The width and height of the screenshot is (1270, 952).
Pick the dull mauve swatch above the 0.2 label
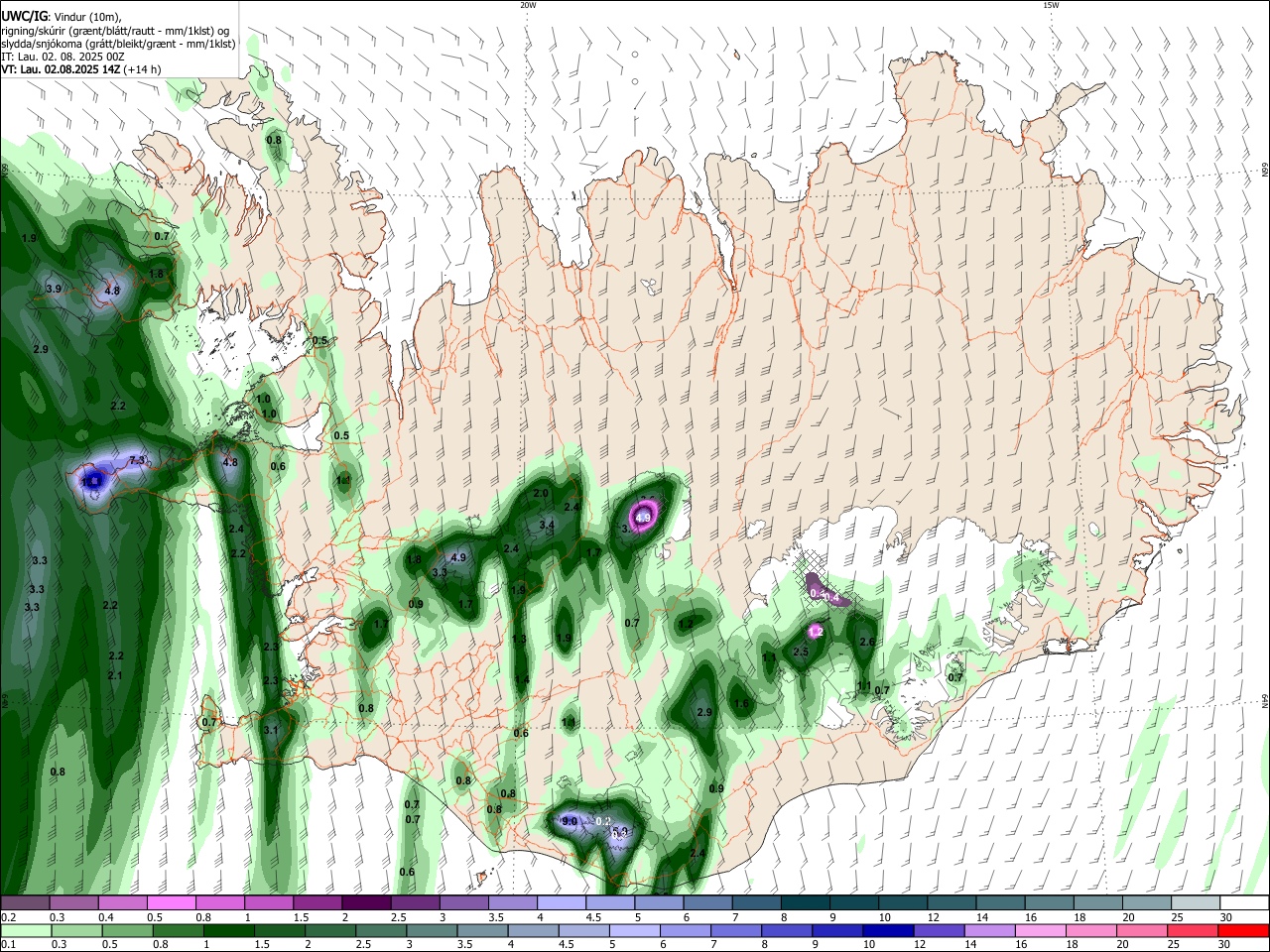point(25,903)
